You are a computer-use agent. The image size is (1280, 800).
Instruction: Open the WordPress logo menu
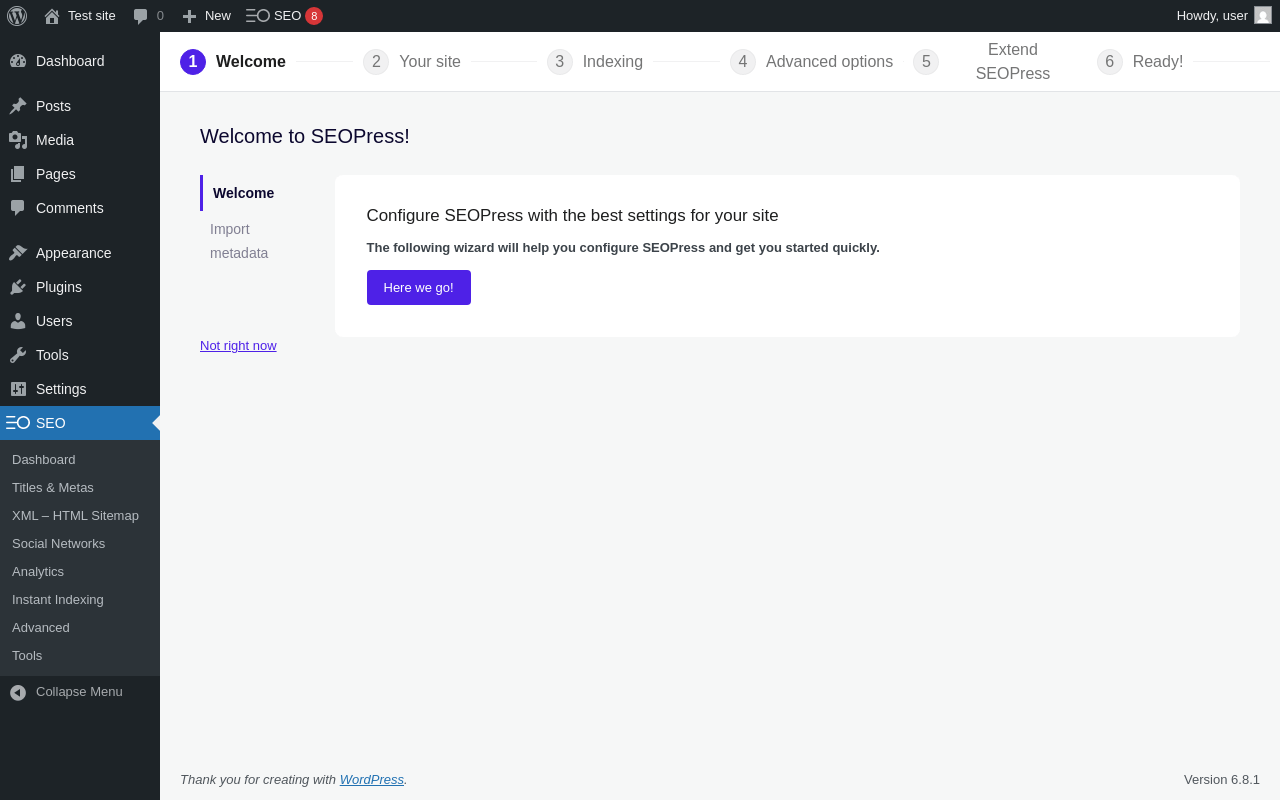[17, 16]
